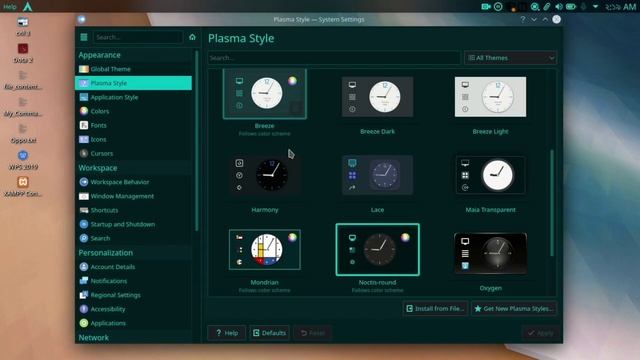This screenshot has height=360, width=640.
Task: Open Global Theme settings
Action: coord(133,69)
